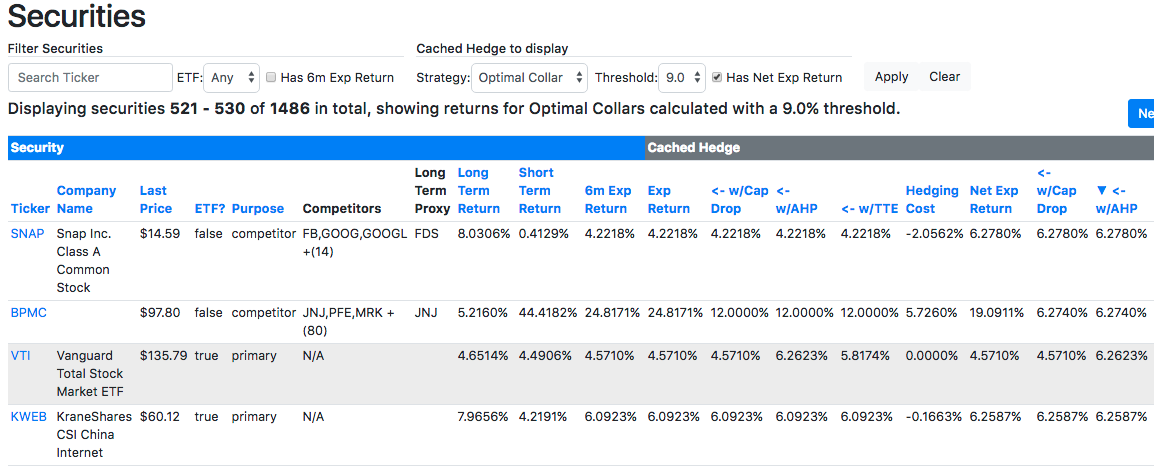Click BPMC long term proxy JNJ
Image resolution: width=1154 pixels, height=468 pixels.
[425, 313]
